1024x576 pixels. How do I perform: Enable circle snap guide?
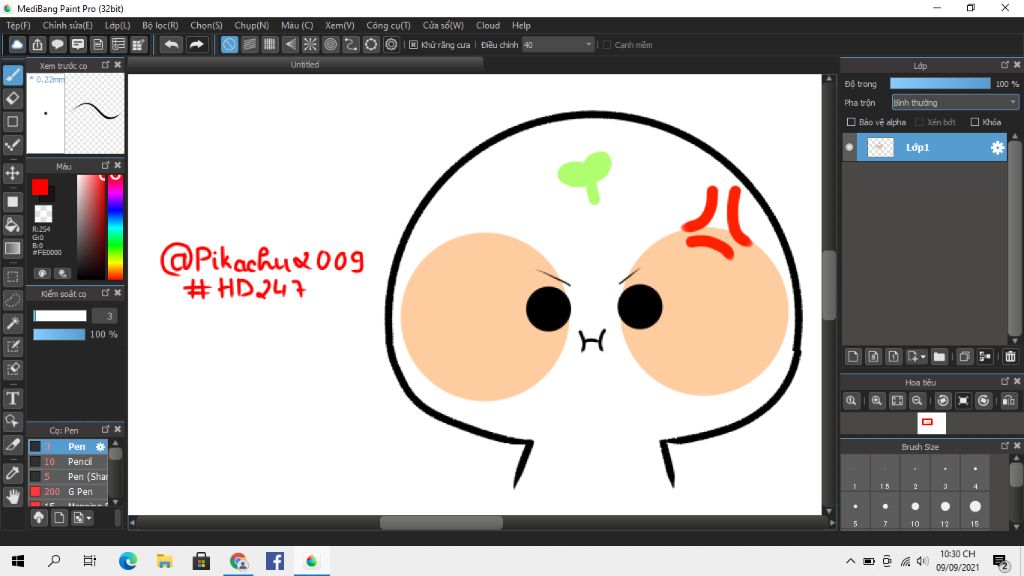[330, 44]
